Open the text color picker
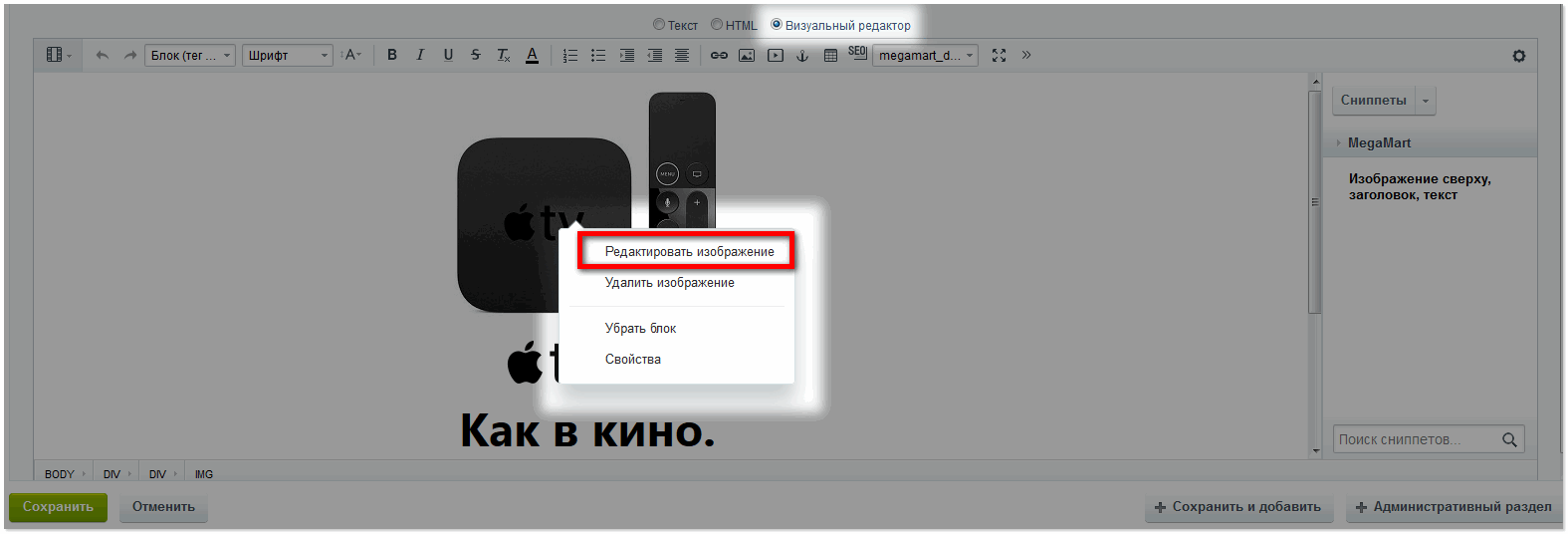The image size is (1568, 534). coord(532,55)
